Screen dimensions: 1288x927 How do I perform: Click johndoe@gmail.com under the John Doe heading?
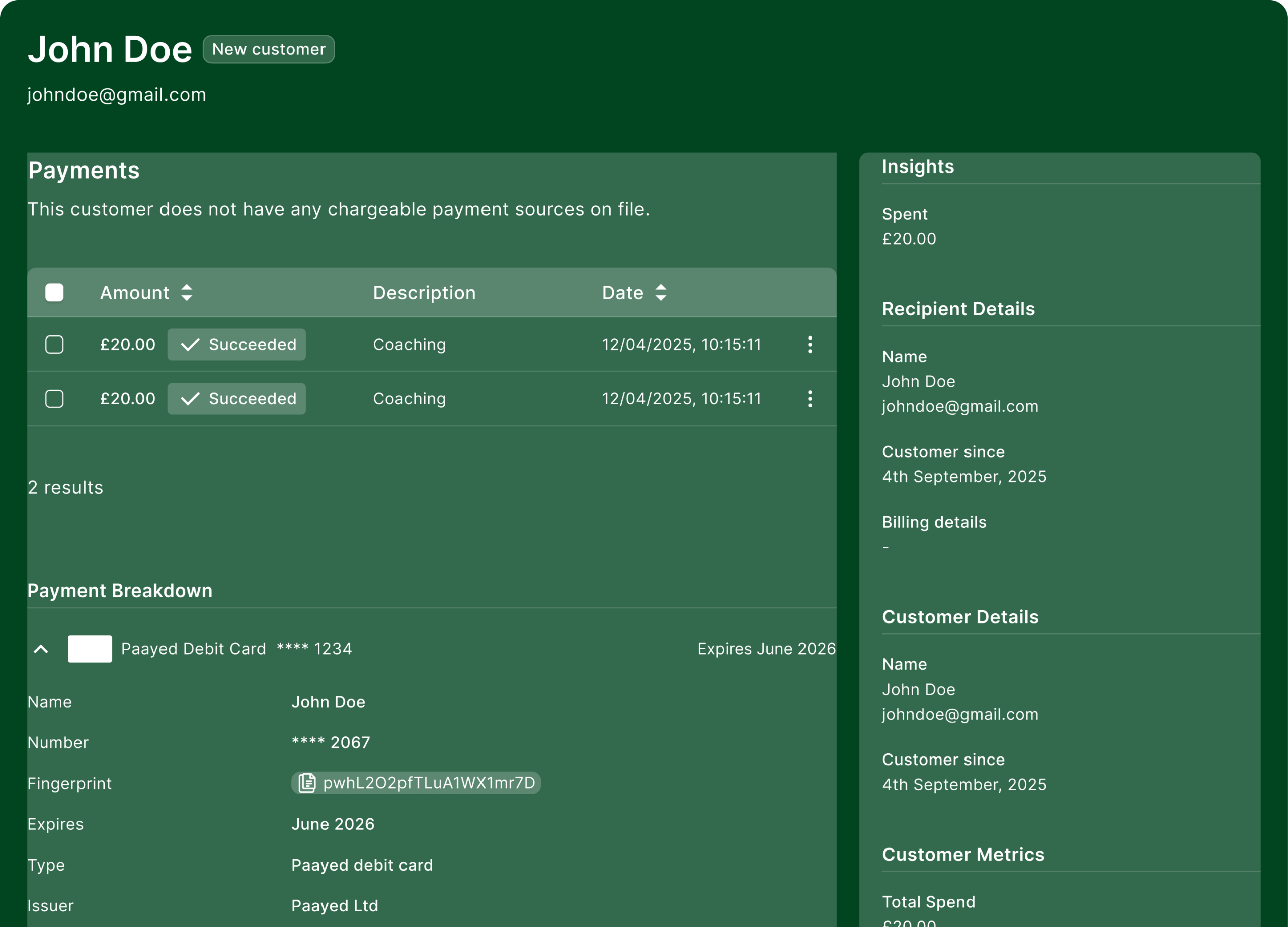point(117,94)
